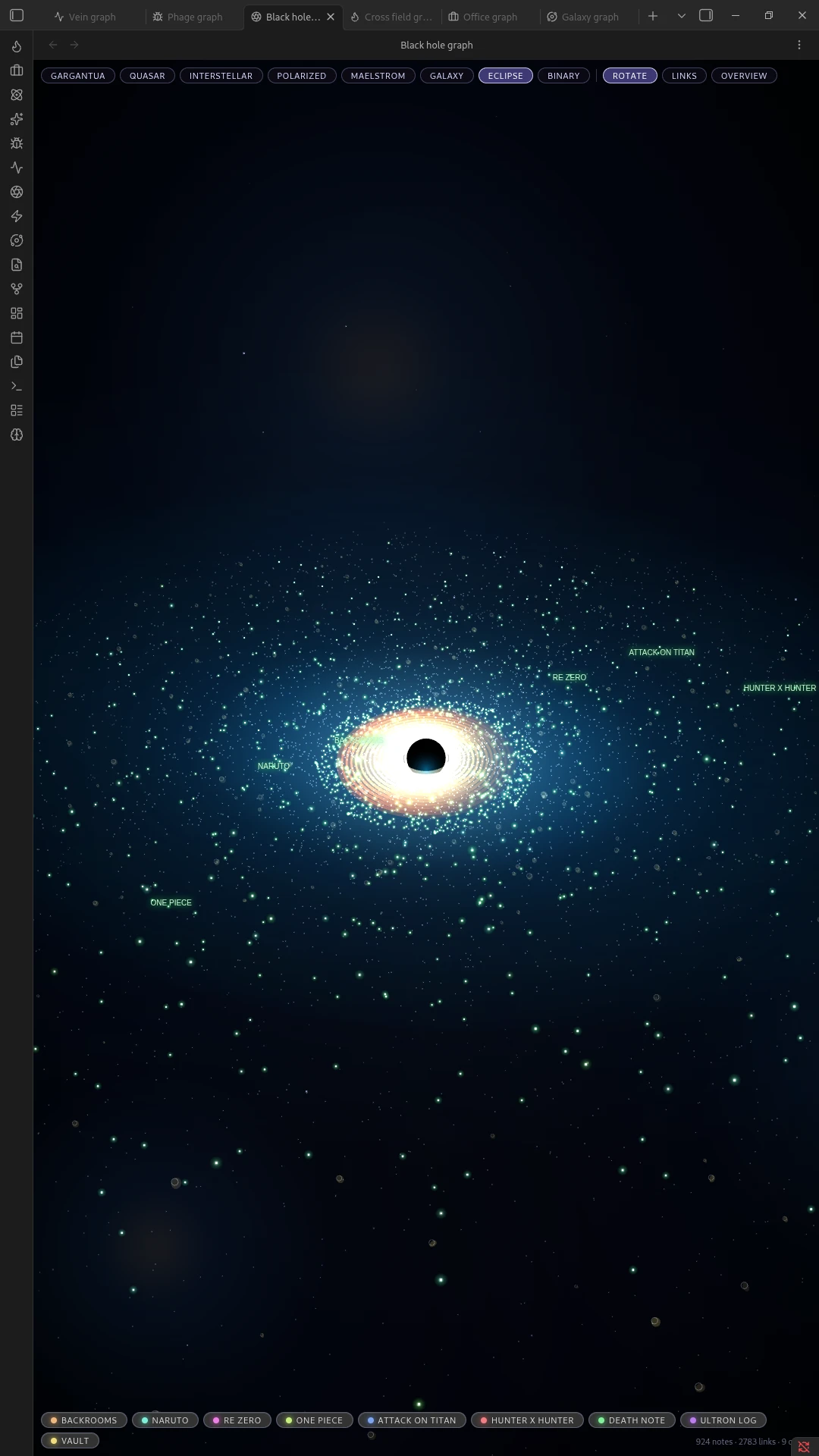Toggle the ULTRON LOG legend chip
The width and height of the screenshot is (819, 1456).
(x=723, y=1420)
